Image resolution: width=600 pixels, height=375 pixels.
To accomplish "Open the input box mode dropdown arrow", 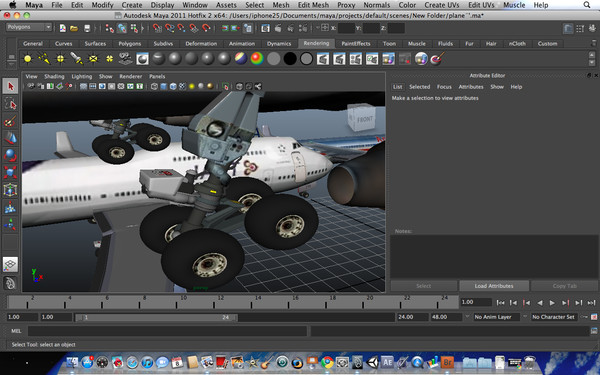I will pyautogui.click(x=317, y=28).
